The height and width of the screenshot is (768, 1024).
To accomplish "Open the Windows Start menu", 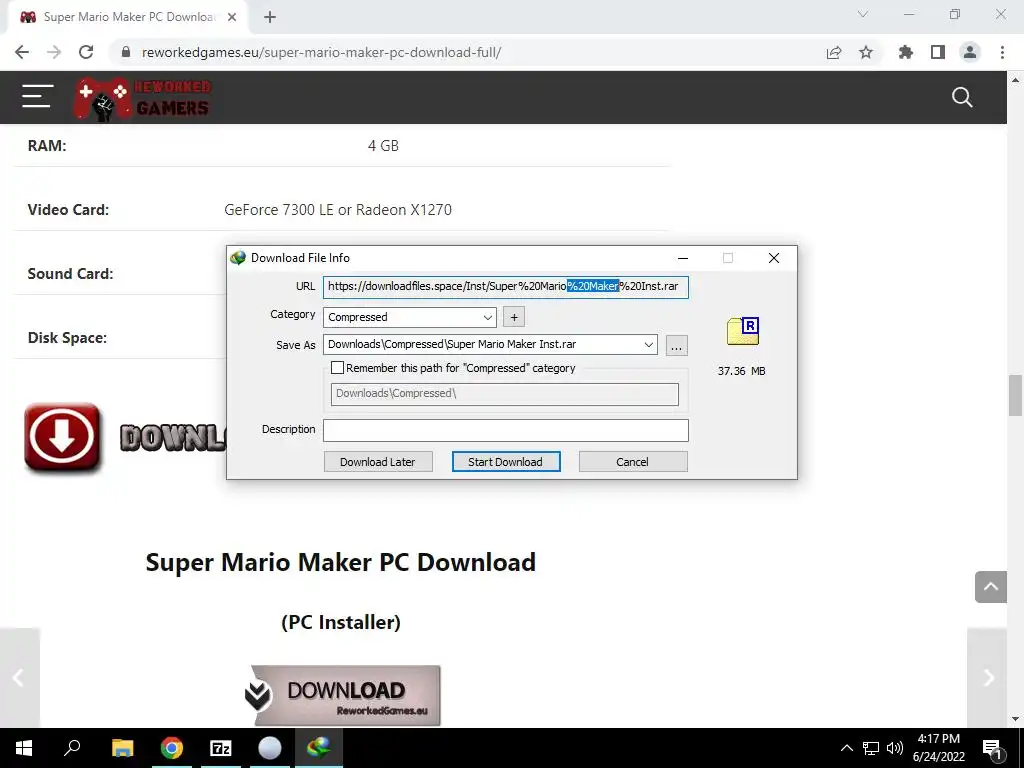I will tap(24, 748).
